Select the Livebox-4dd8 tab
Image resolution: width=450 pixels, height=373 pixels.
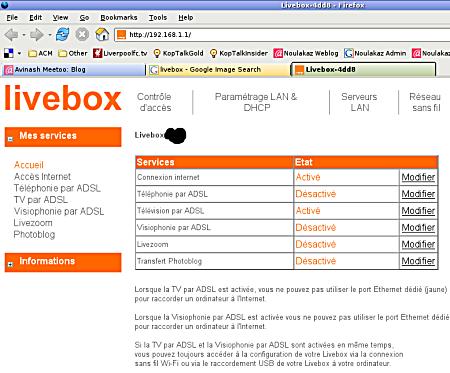pyautogui.click(x=363, y=69)
